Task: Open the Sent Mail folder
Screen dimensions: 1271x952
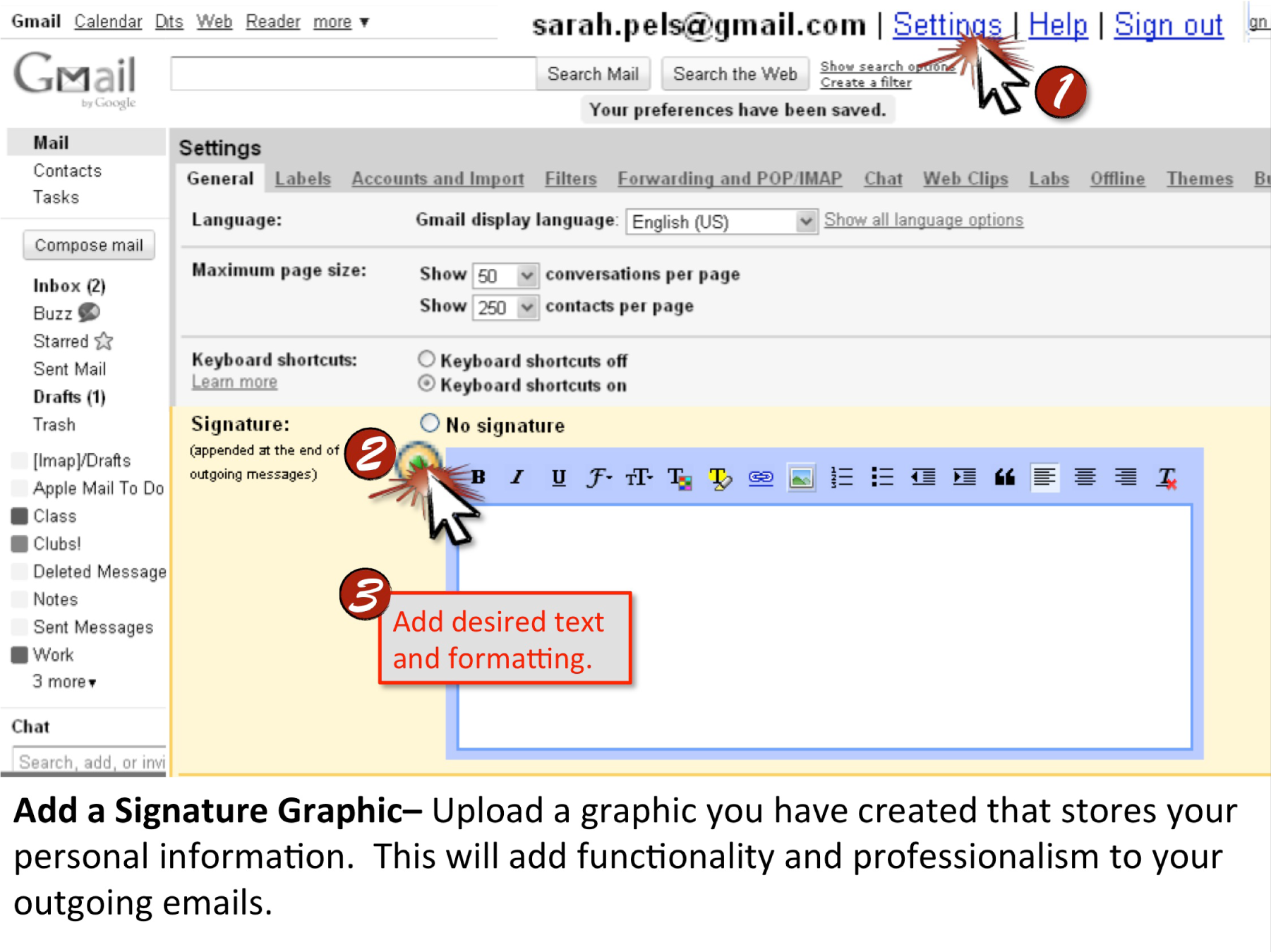Action: click(x=69, y=369)
